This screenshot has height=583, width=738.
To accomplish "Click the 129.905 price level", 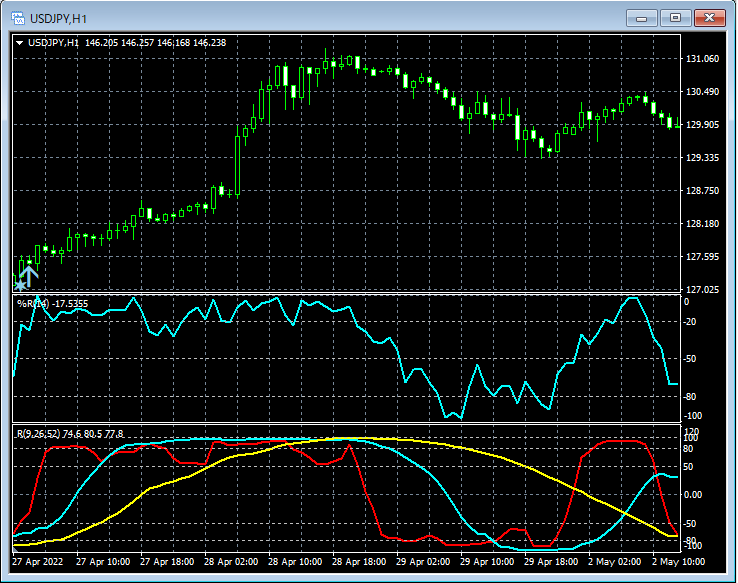I will coord(702,125).
